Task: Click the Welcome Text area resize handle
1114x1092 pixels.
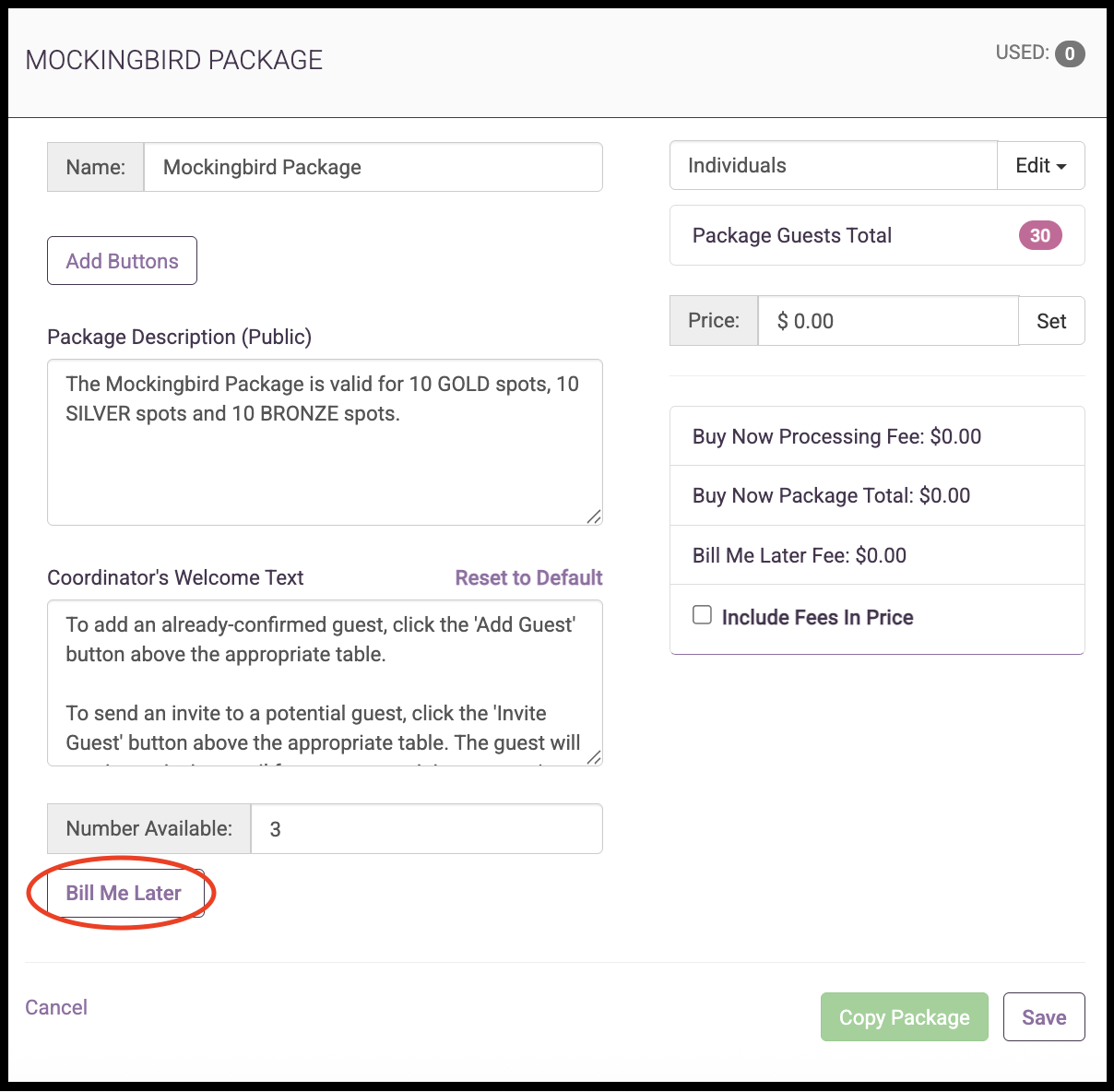Action: pos(594,757)
